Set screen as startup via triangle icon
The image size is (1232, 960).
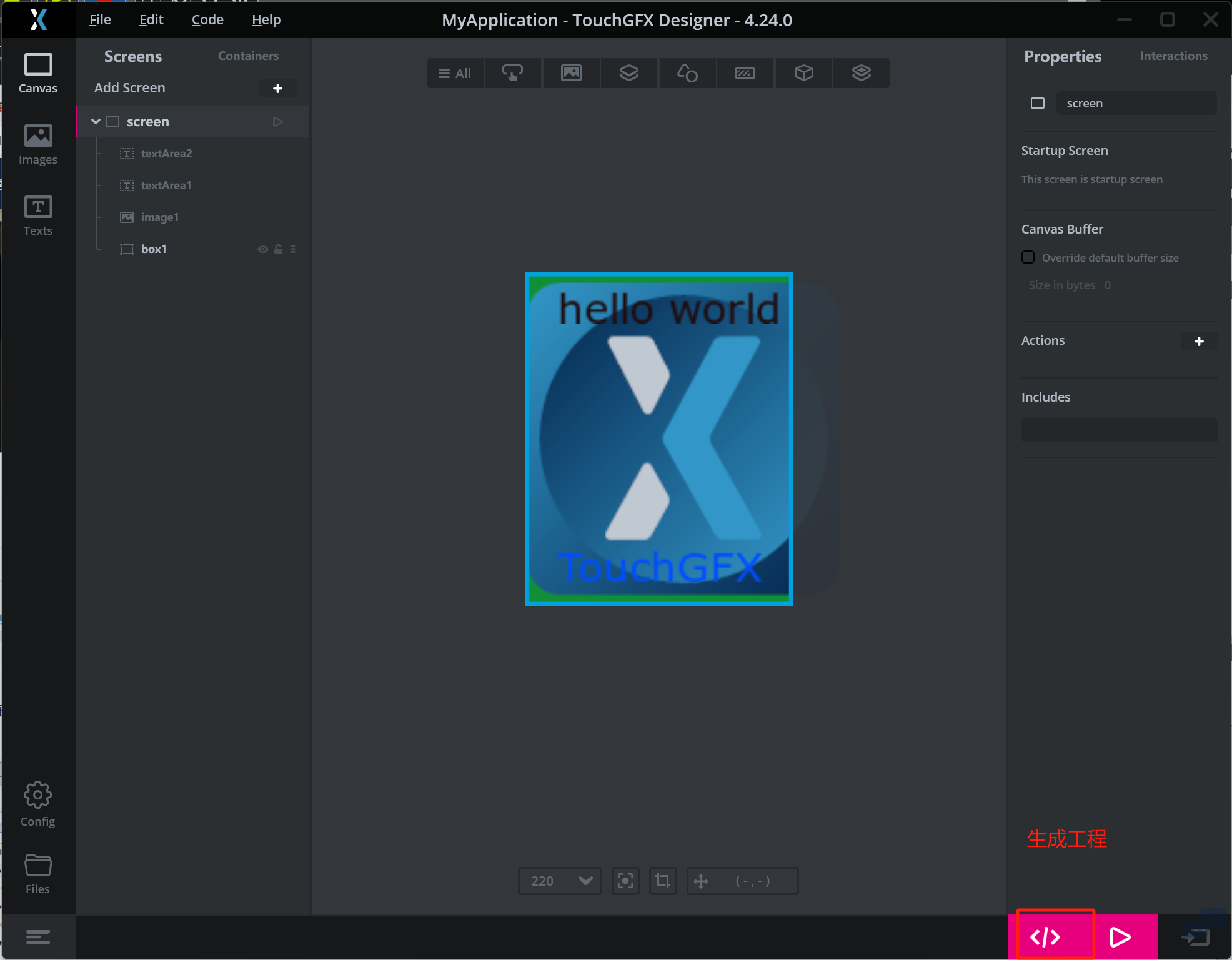[x=278, y=122]
